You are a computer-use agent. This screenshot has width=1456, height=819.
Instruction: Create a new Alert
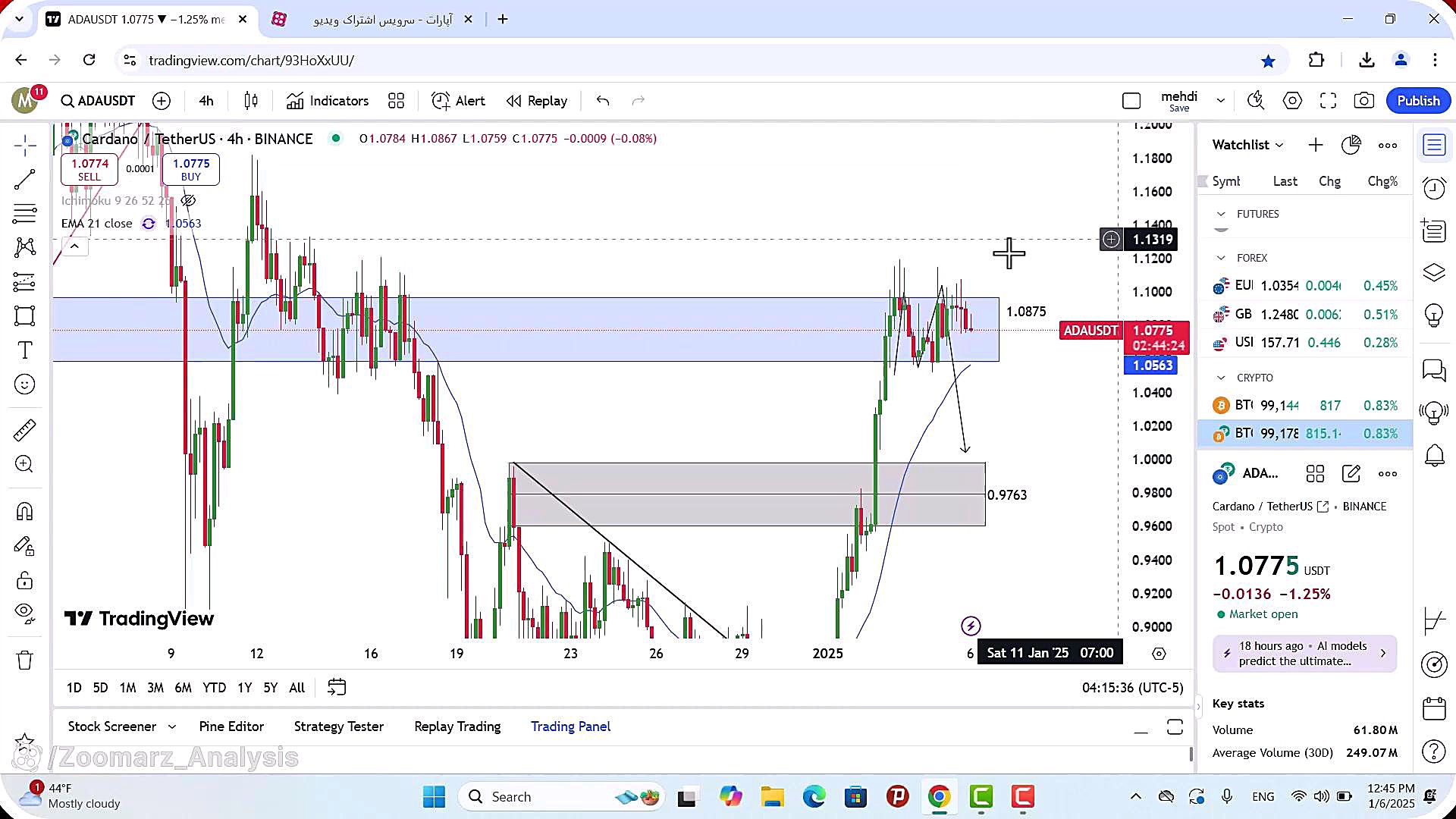click(x=458, y=101)
